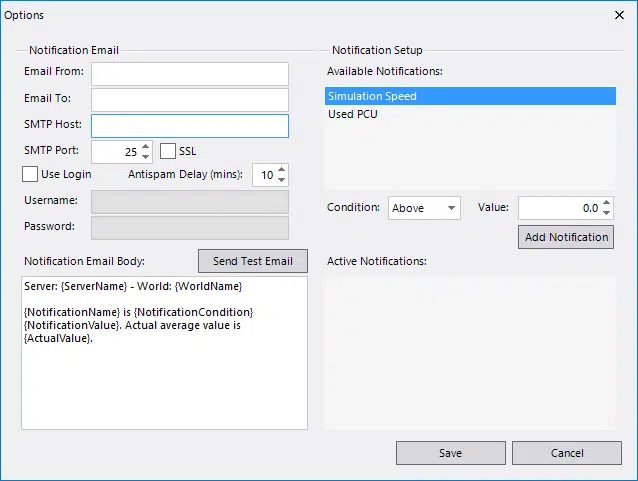Image resolution: width=638 pixels, height=481 pixels.
Task: Close the Options window with X
Action: coord(619,15)
